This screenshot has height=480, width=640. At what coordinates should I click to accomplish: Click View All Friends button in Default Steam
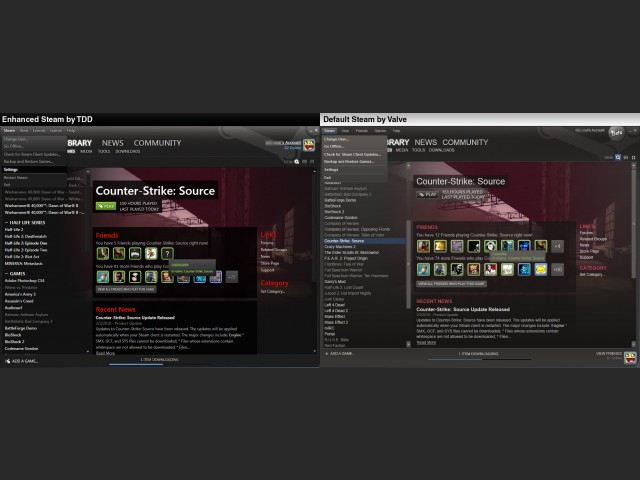tap(451, 283)
